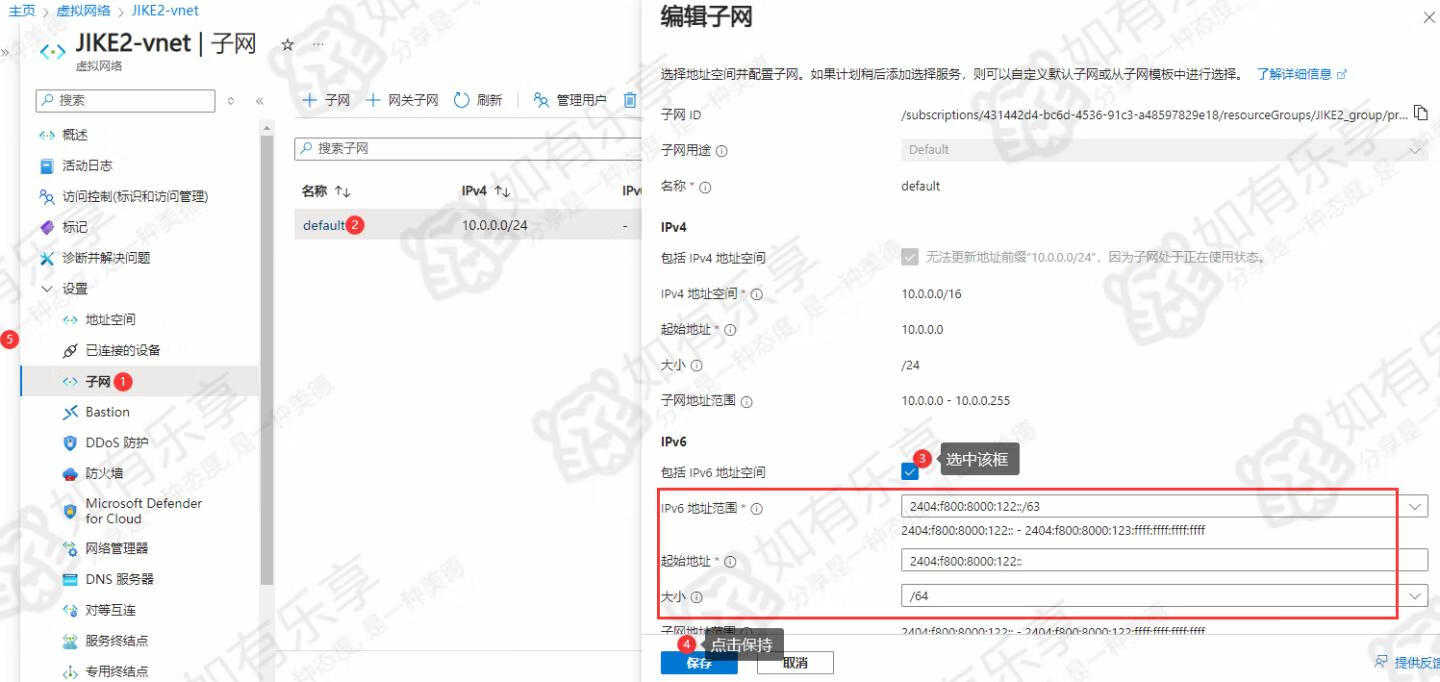Click JIKE2-vnet in the breadcrumb
1440x682 pixels.
coord(165,10)
